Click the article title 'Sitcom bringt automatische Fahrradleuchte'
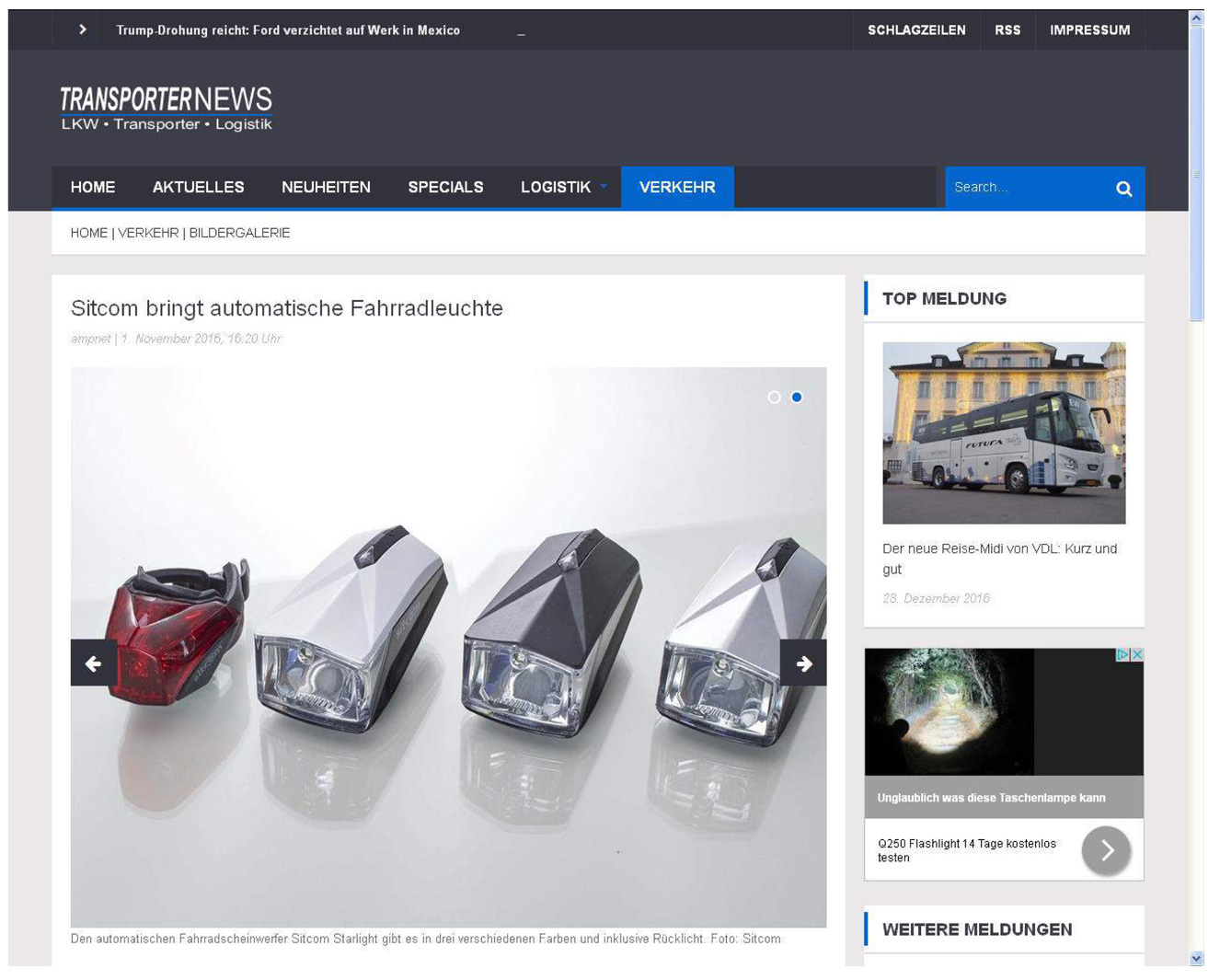The height and width of the screenshot is (980, 1220). pyautogui.click(x=287, y=307)
